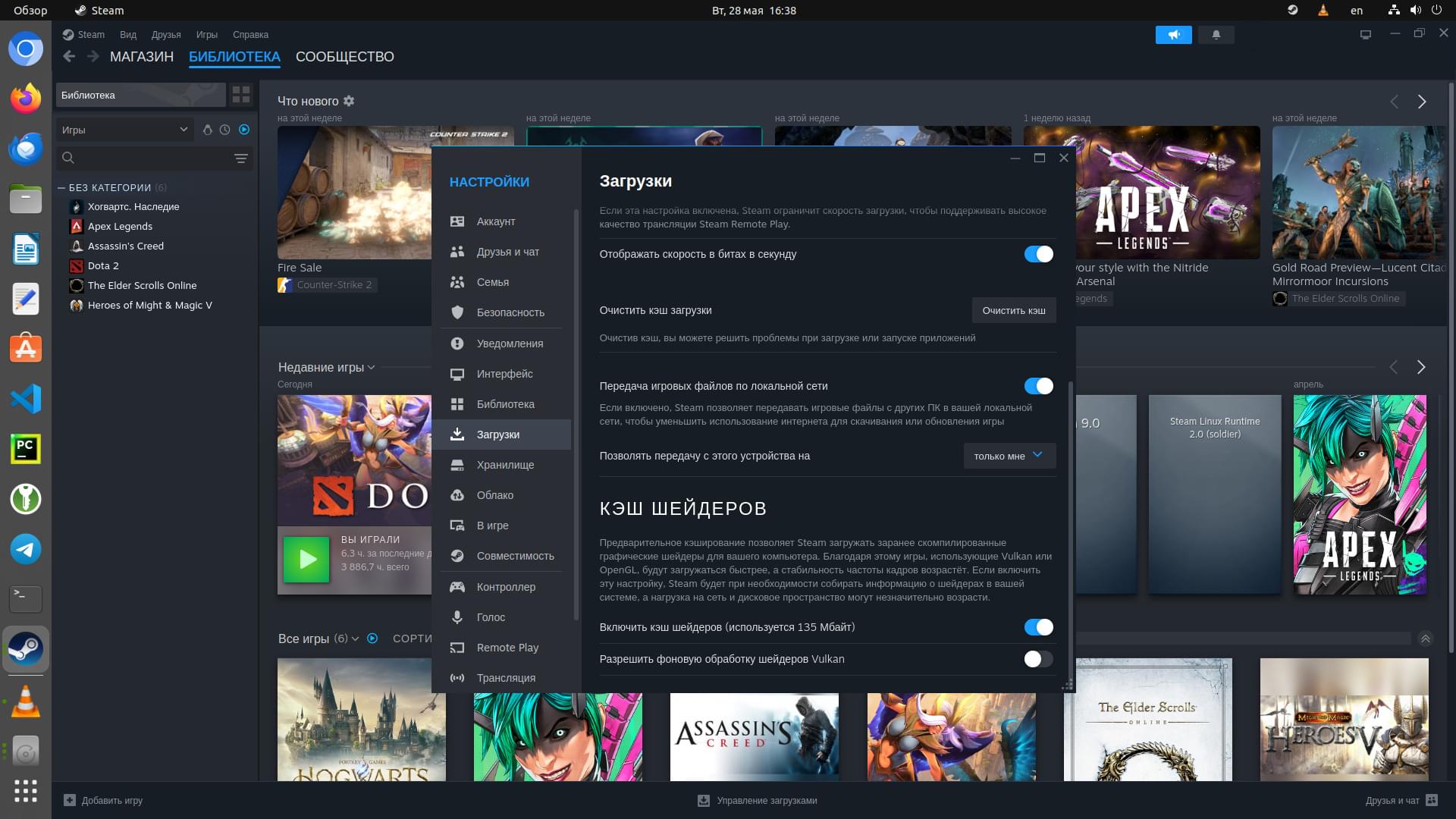
Task: Open the Вид menu
Action: click(x=128, y=35)
